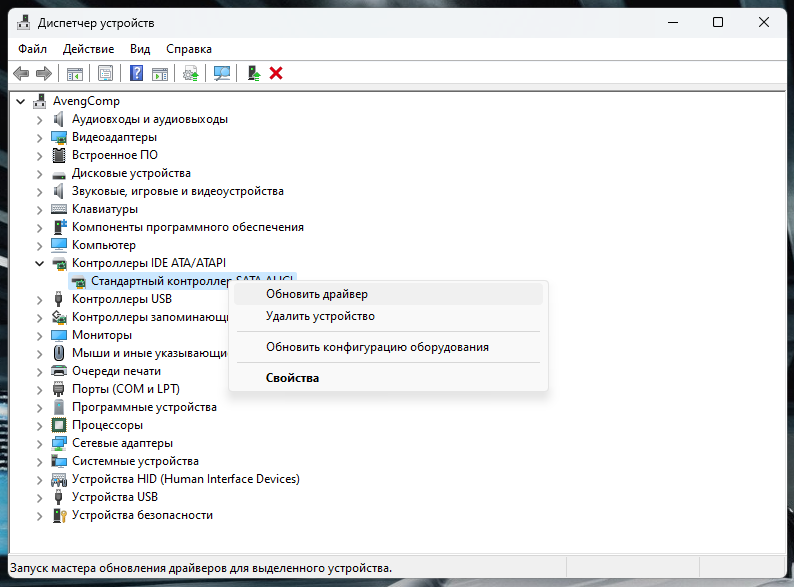Go forward with the right arrow toolbar button
The height and width of the screenshot is (587, 794).
click(x=44, y=73)
